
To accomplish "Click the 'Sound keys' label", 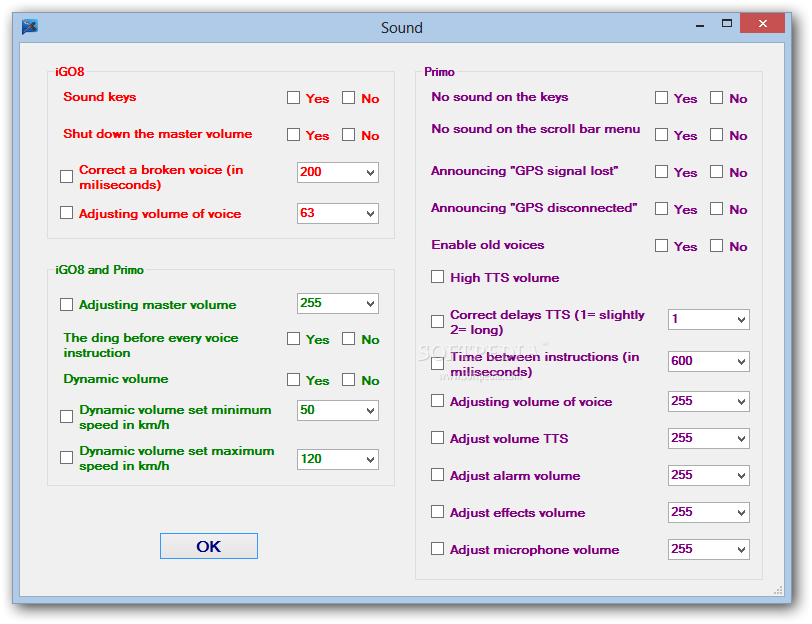I will tap(100, 97).
